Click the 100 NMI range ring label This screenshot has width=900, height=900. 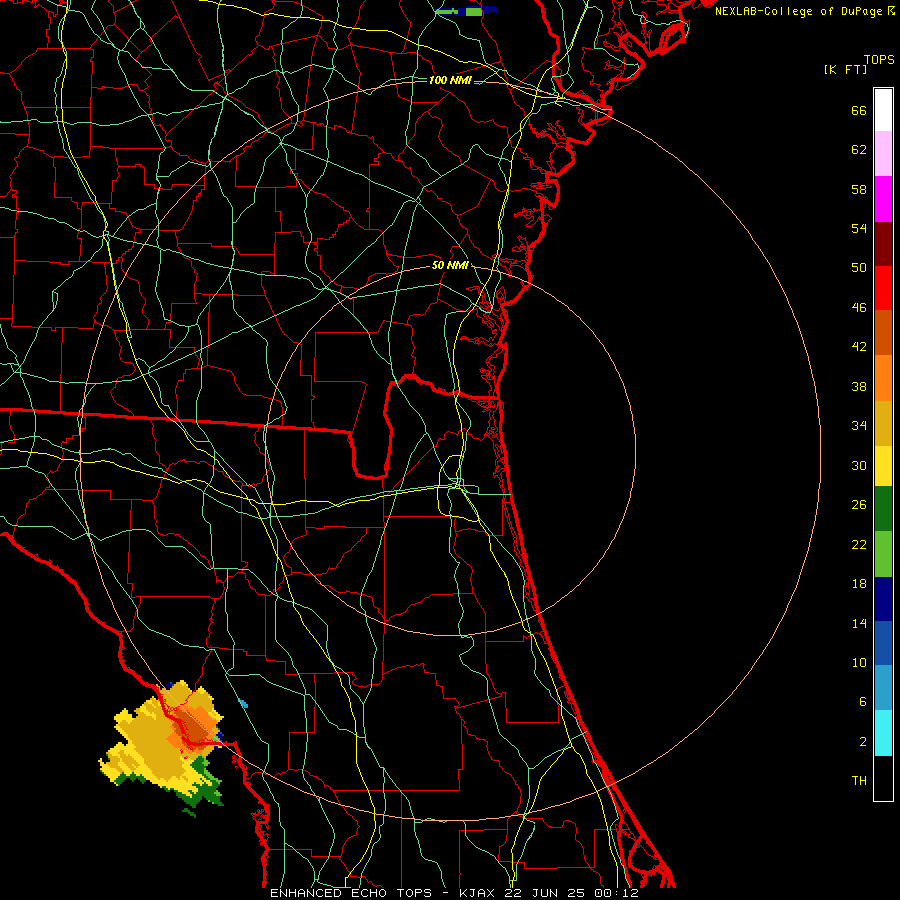click(x=450, y=80)
